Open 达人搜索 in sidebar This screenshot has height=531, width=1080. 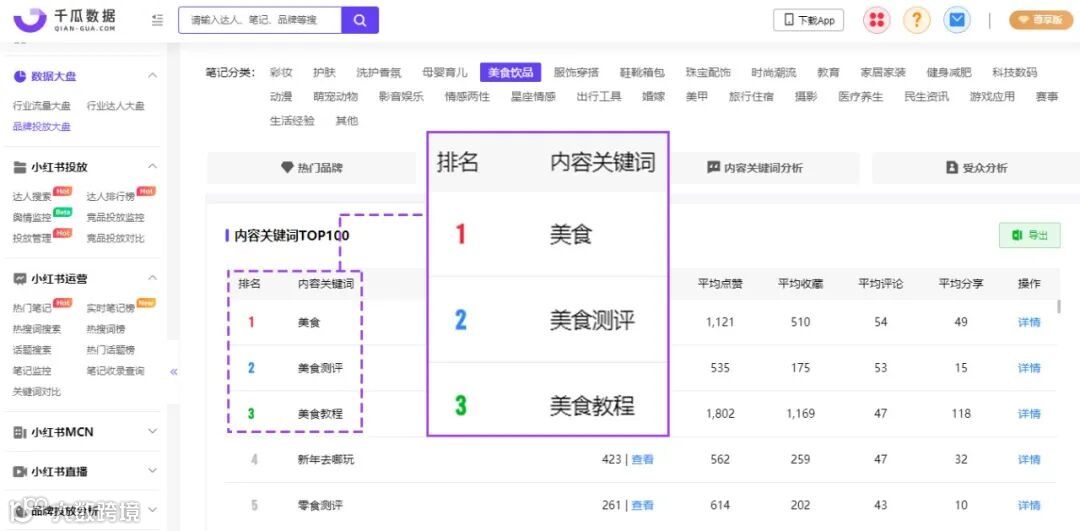(x=32, y=197)
